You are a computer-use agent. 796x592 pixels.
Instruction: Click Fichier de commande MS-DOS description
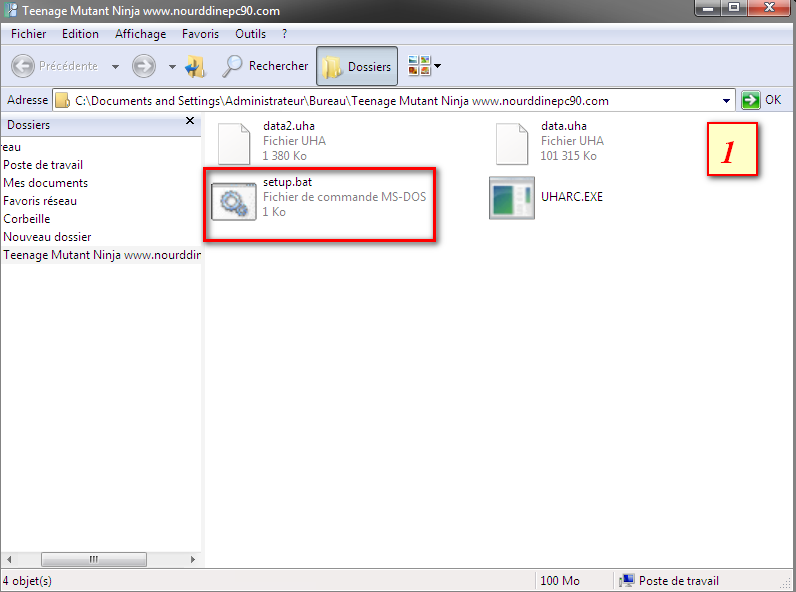coord(344,197)
